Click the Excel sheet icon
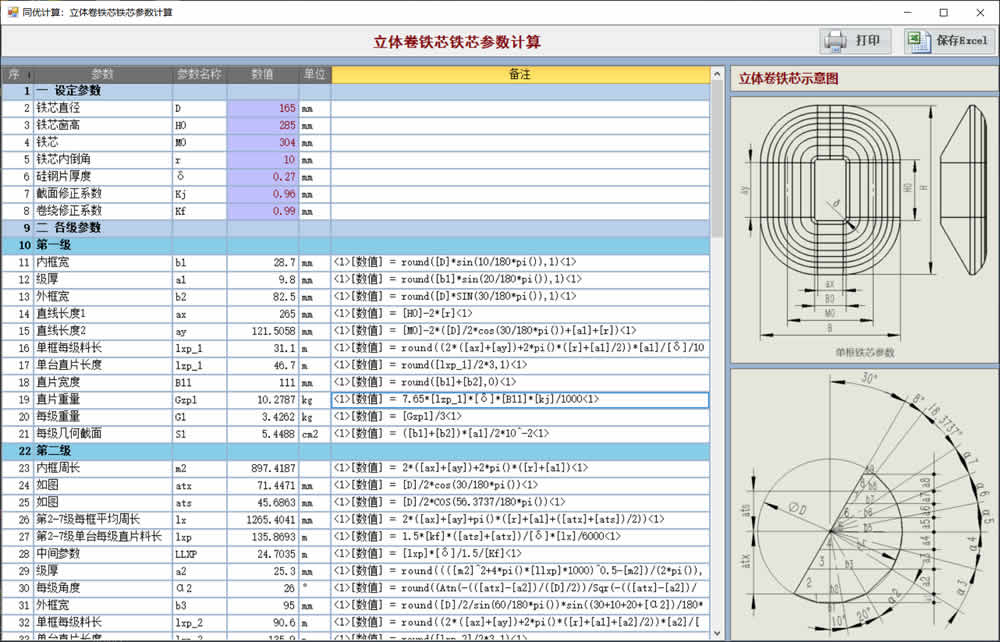 918,41
